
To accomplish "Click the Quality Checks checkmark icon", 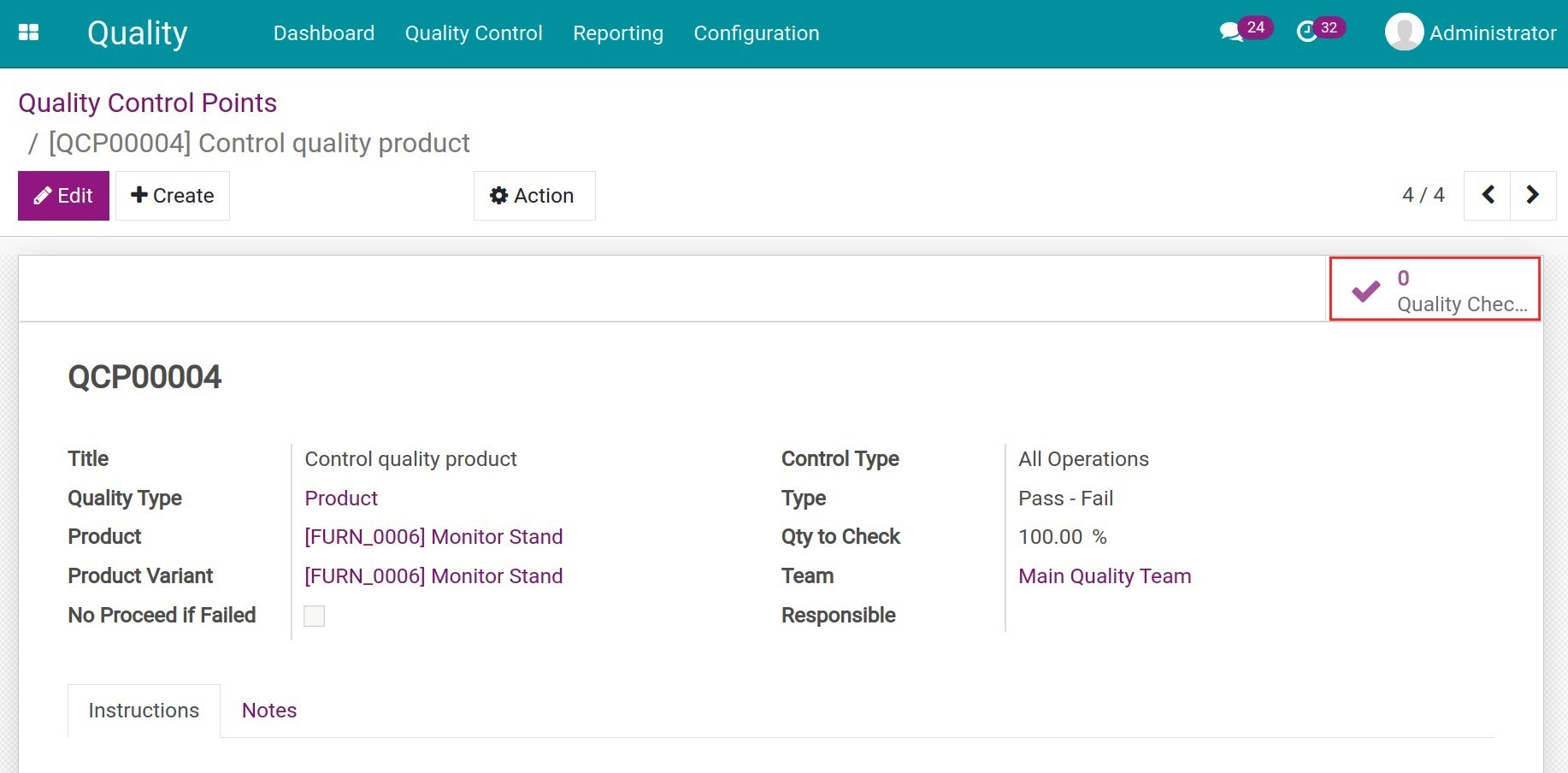I will pyautogui.click(x=1365, y=291).
